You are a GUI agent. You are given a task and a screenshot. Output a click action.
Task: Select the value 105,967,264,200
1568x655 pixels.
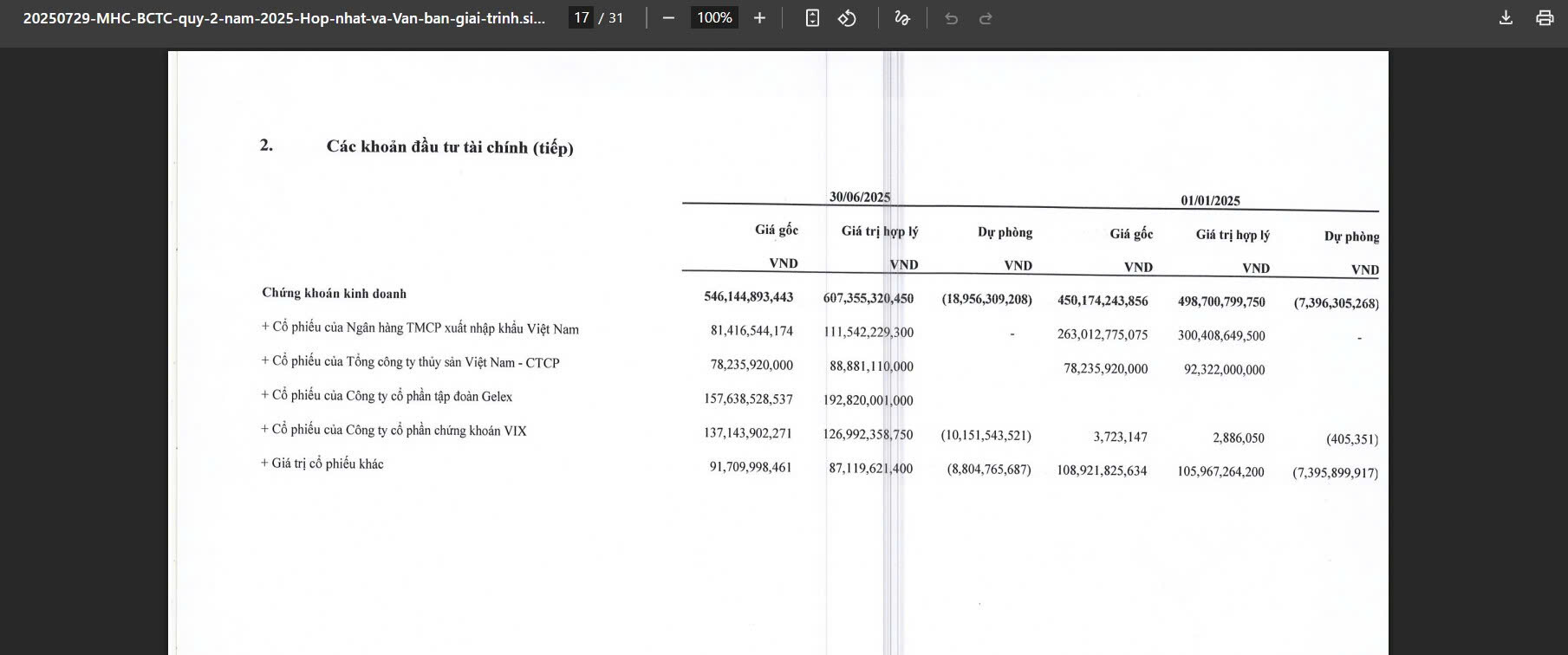click(x=1220, y=471)
